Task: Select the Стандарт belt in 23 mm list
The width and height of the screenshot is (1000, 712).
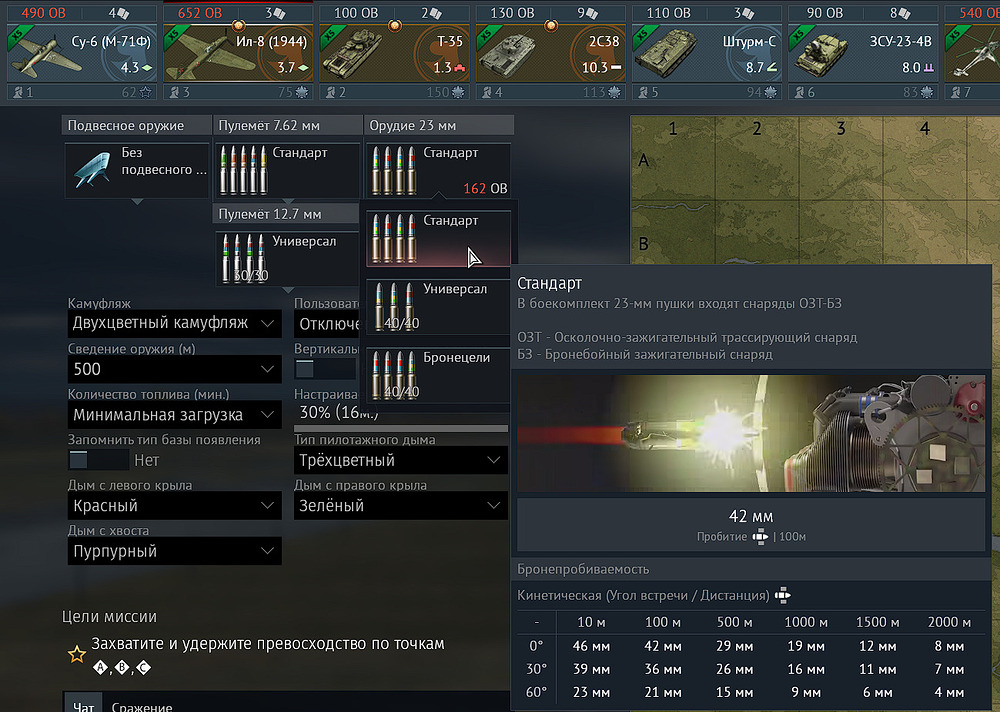Action: point(439,239)
